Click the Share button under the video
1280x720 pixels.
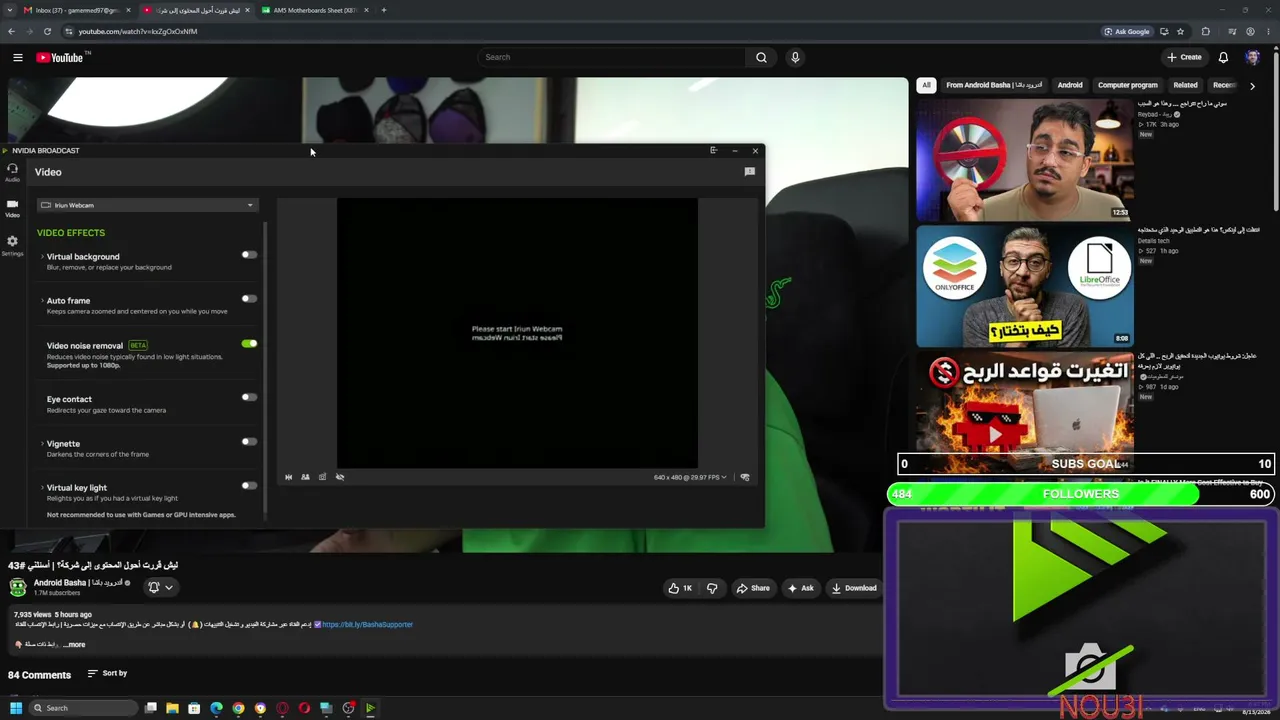[752, 588]
